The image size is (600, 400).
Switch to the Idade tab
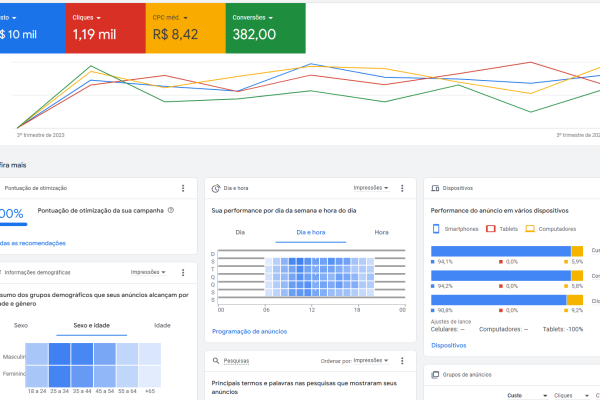click(162, 325)
